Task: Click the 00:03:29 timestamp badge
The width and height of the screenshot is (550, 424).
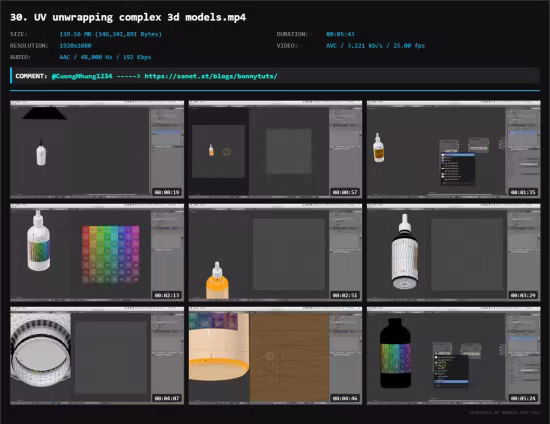Action: pos(523,295)
